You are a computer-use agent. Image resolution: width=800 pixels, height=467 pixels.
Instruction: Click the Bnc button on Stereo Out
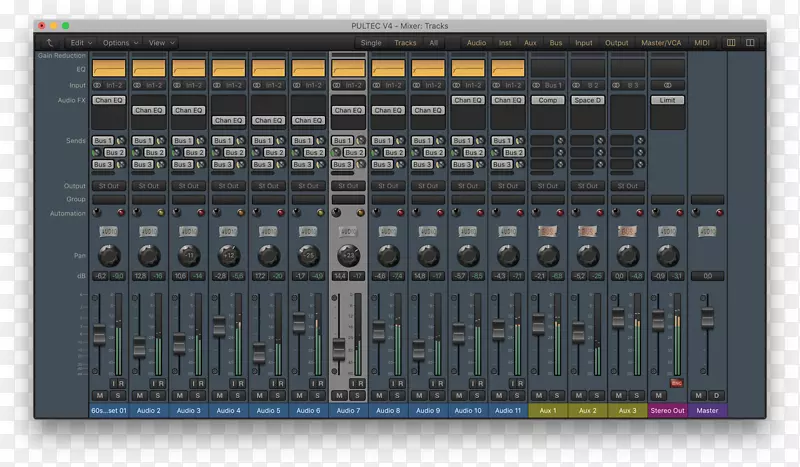676,382
